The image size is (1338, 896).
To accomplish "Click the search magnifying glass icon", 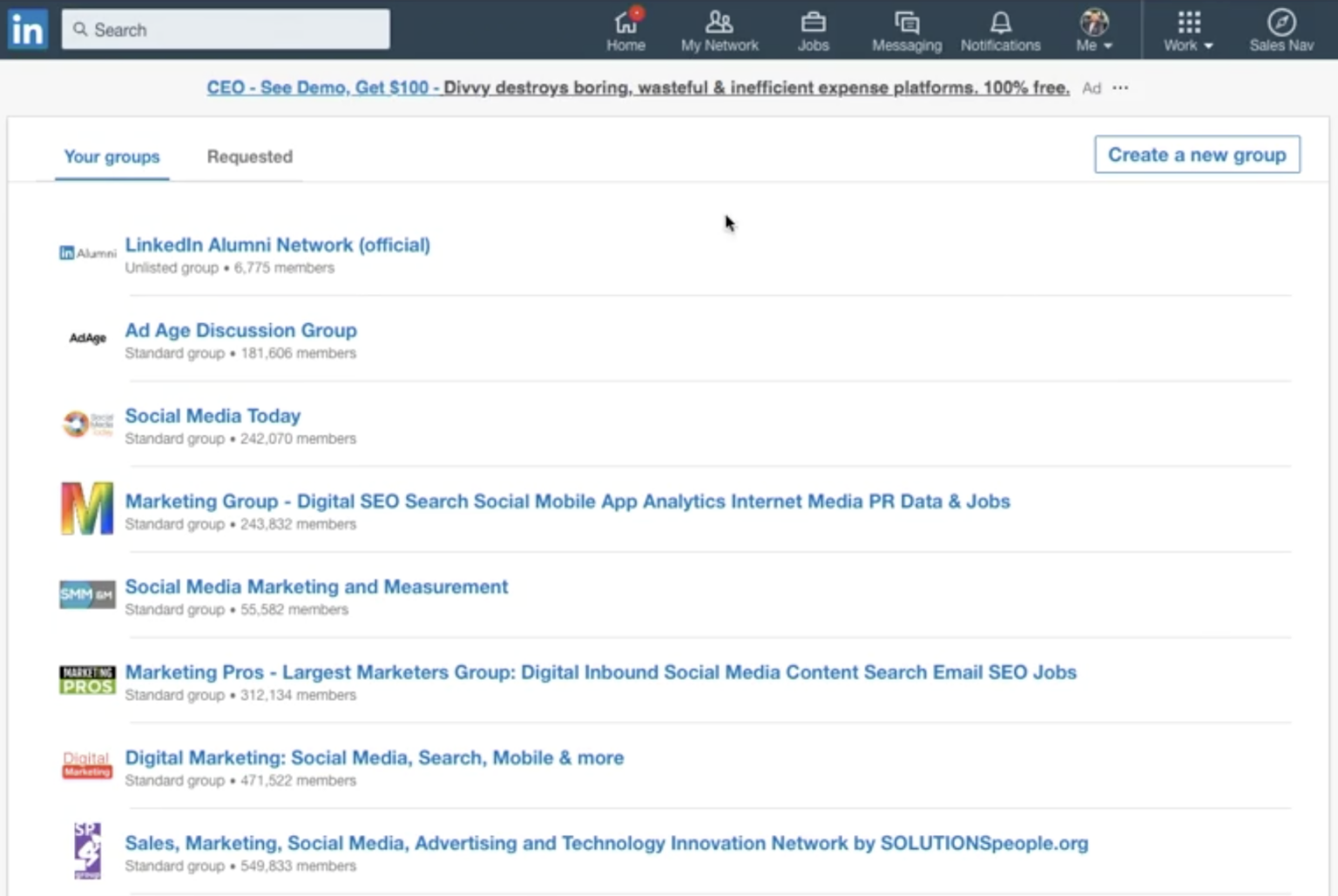I will [x=79, y=29].
